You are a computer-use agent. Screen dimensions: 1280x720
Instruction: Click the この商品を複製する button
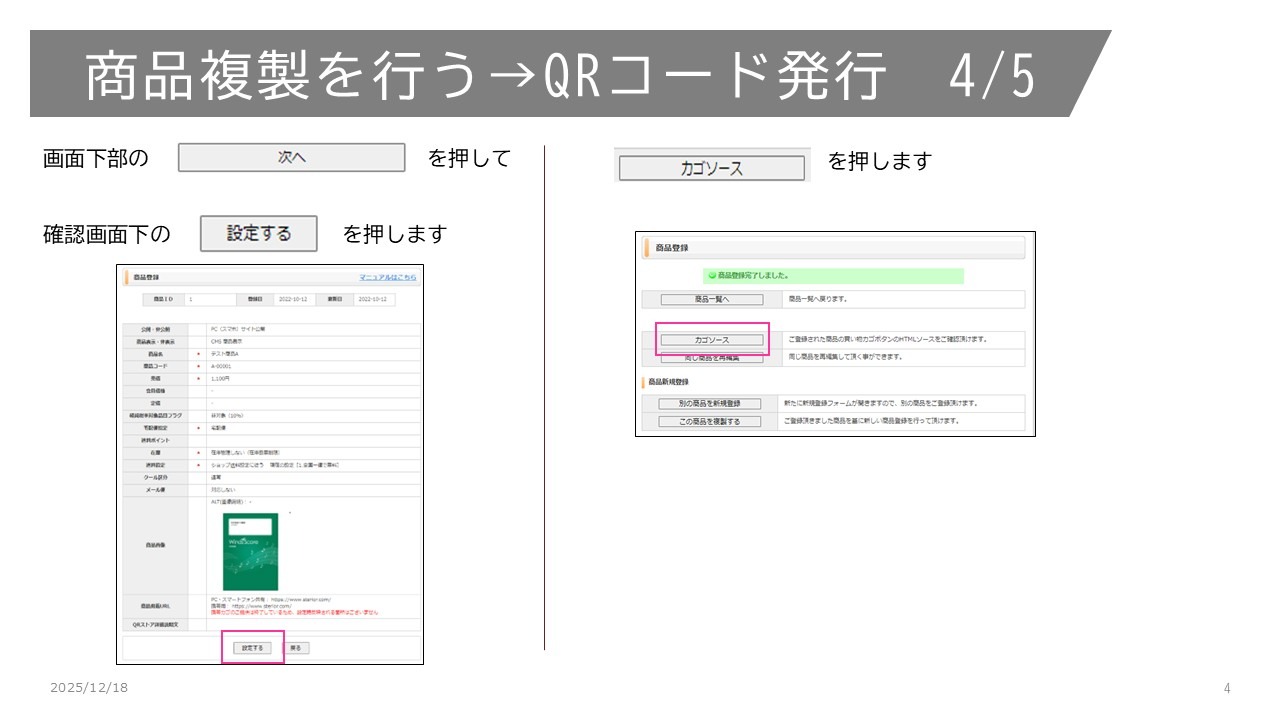[x=711, y=422]
